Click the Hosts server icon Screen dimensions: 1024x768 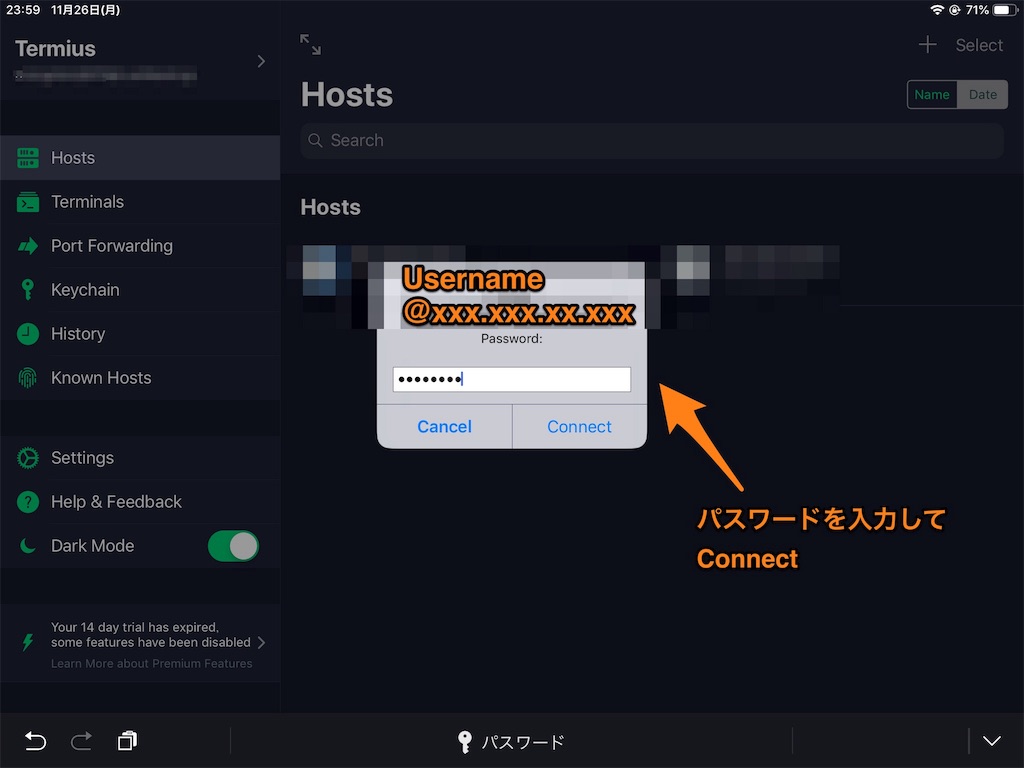coord(27,157)
